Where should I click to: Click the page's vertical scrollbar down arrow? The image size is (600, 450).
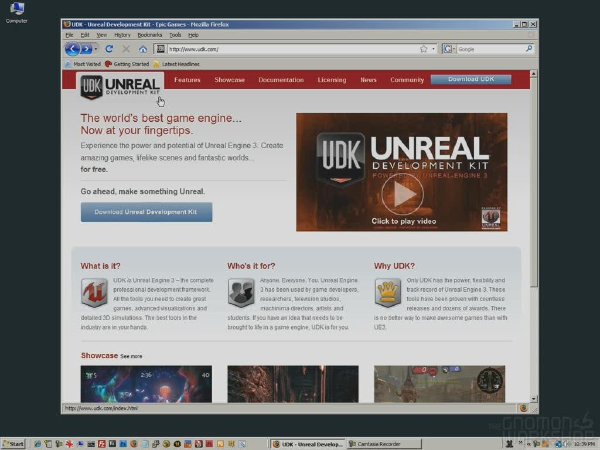[534, 399]
